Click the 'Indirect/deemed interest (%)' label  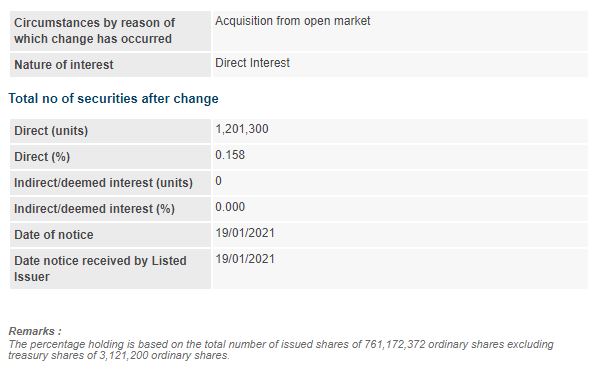coord(94,209)
